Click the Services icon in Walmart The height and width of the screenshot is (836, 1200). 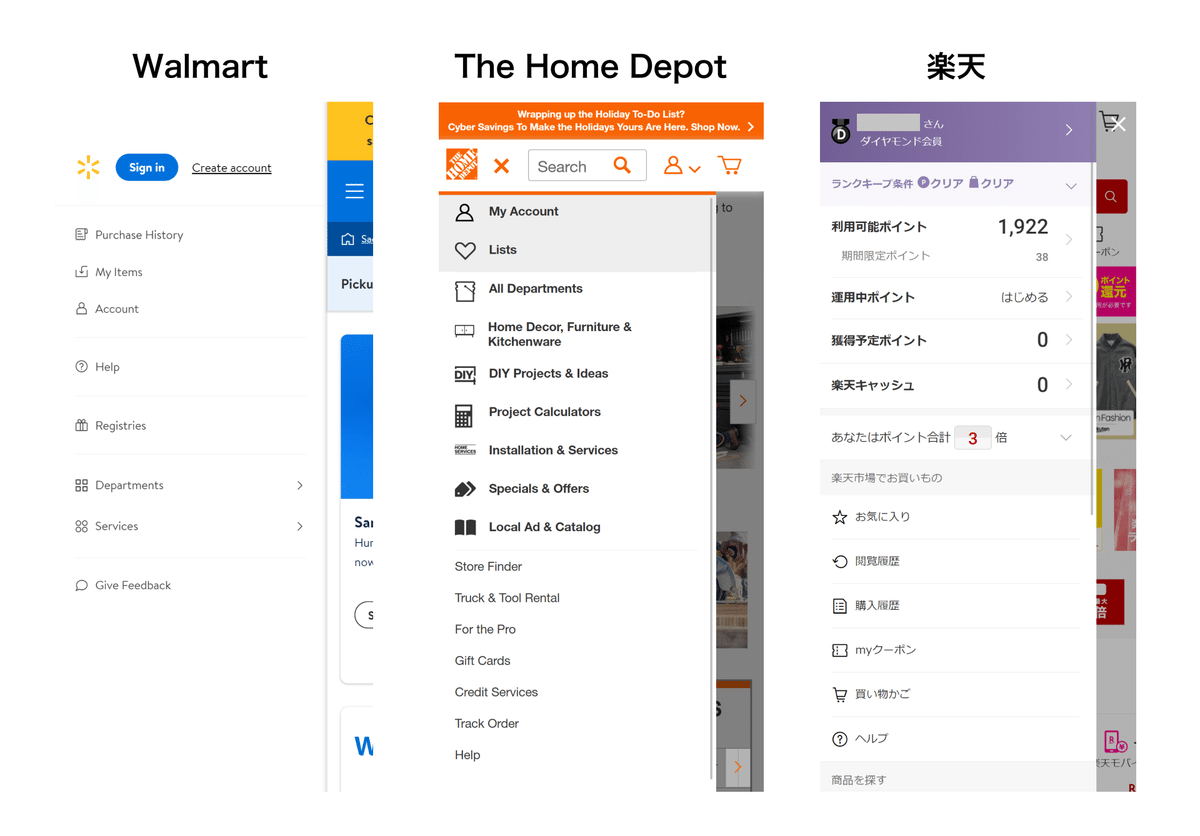pyautogui.click(x=81, y=526)
